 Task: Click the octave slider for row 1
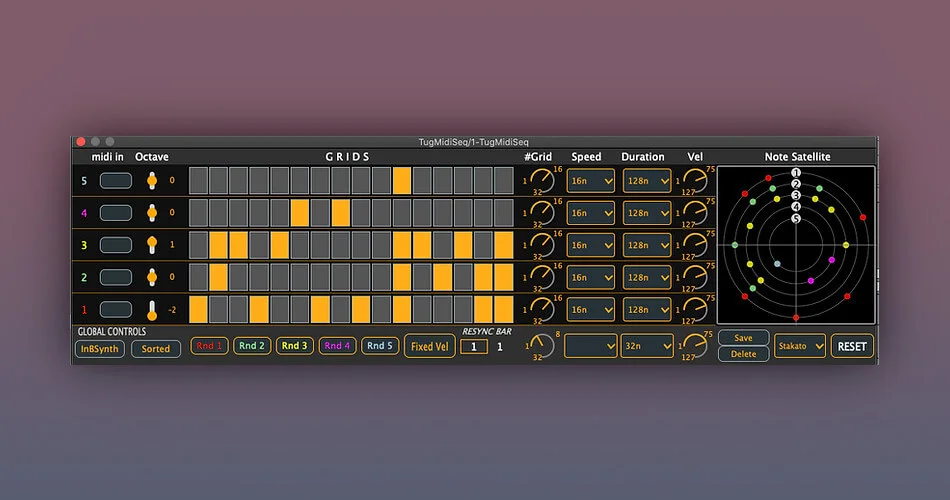[152, 310]
